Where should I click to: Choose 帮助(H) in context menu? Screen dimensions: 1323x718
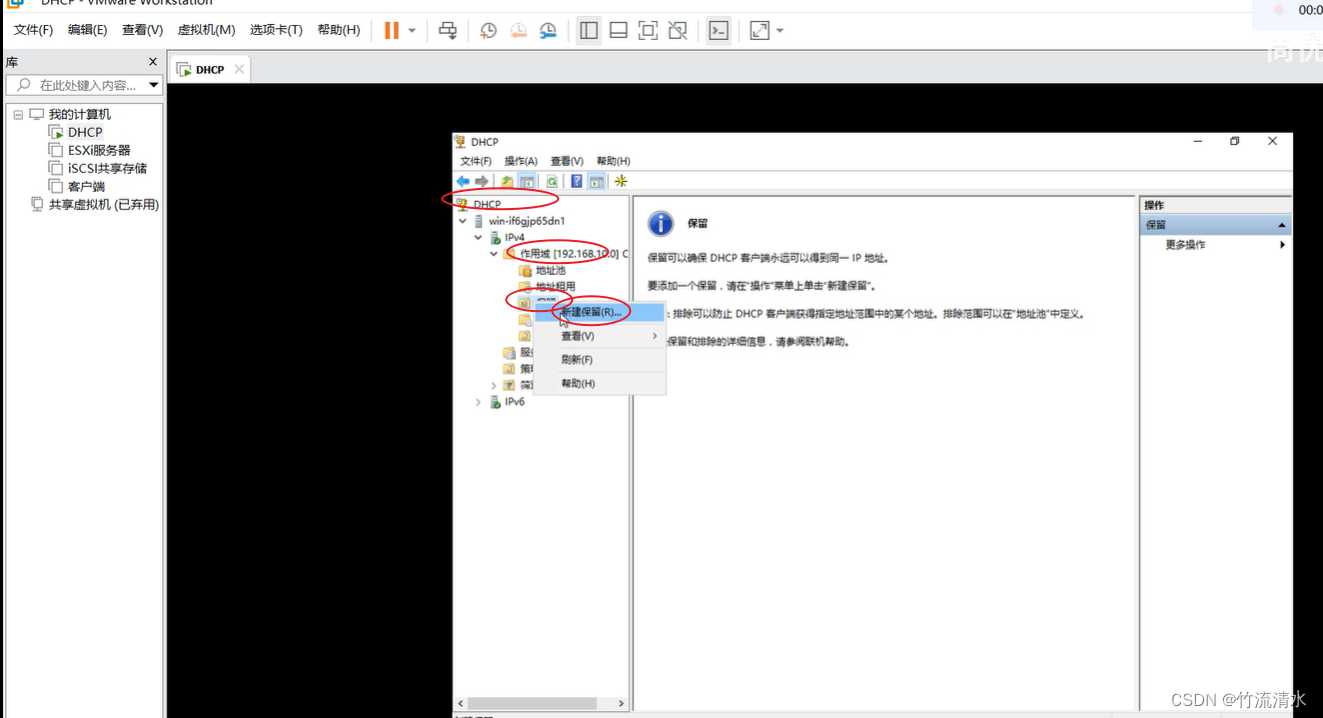point(599,384)
